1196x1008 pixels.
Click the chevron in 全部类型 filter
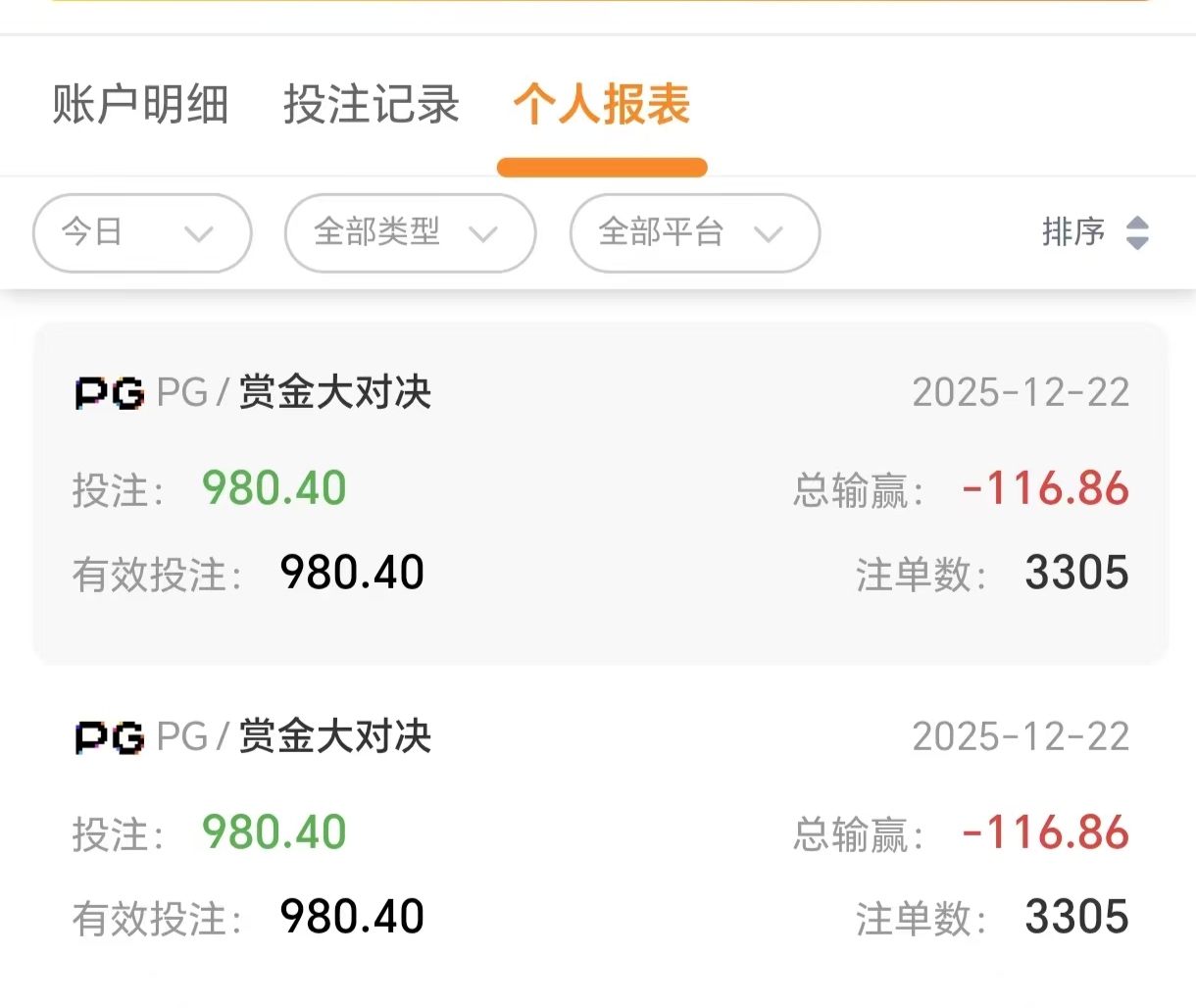point(483,234)
